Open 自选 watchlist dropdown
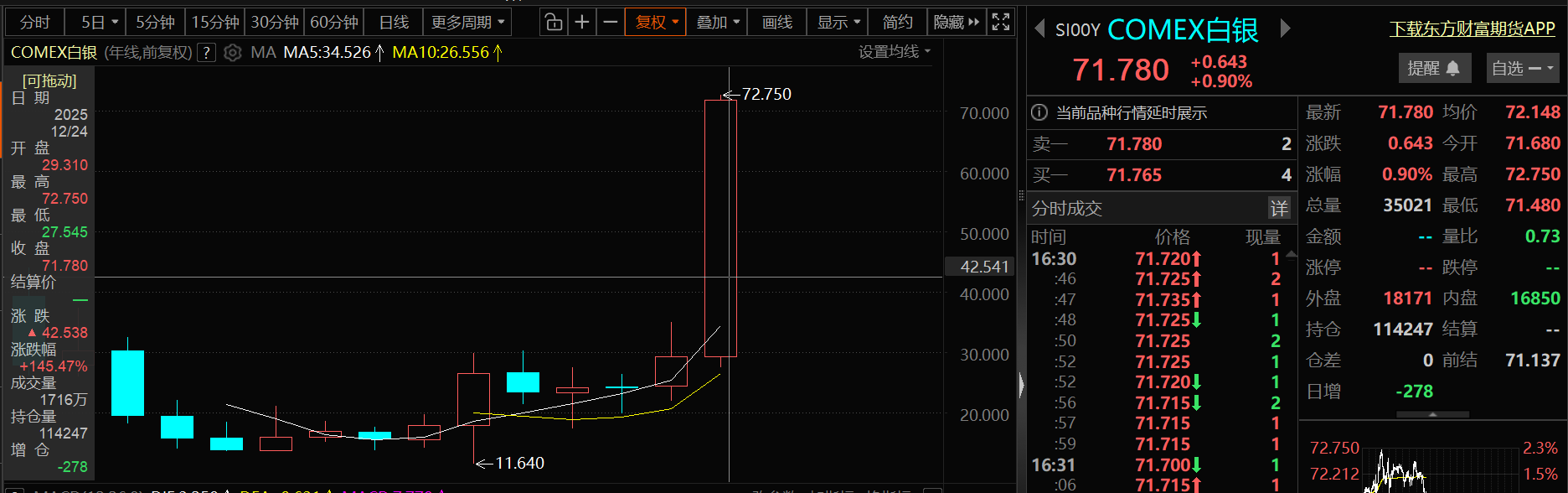The image size is (1568, 493). click(1522, 69)
